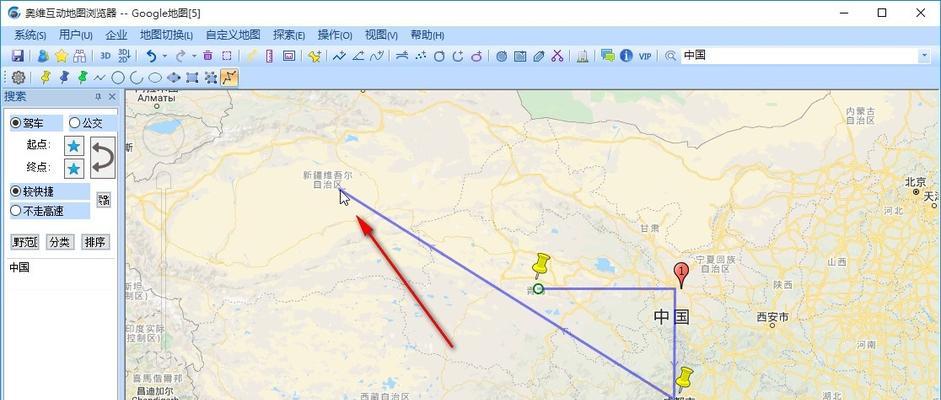Viewport: 941px width, 400px height.
Task: Open the 企业 menu
Action: (116, 35)
